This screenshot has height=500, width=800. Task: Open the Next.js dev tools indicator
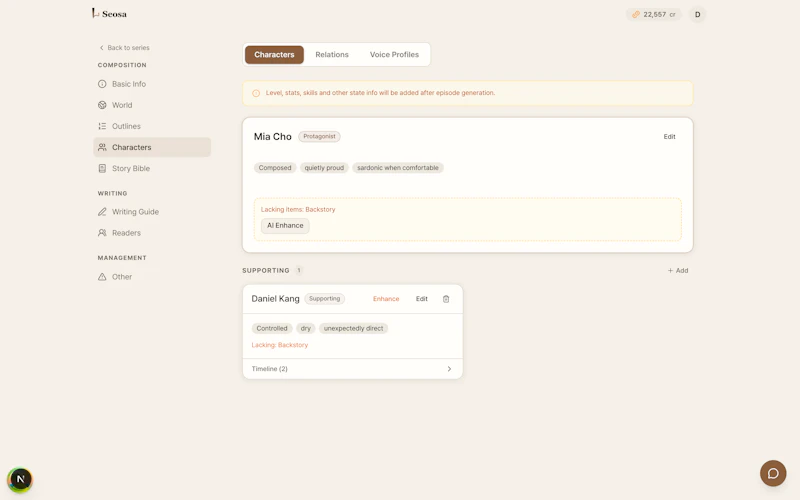20,479
